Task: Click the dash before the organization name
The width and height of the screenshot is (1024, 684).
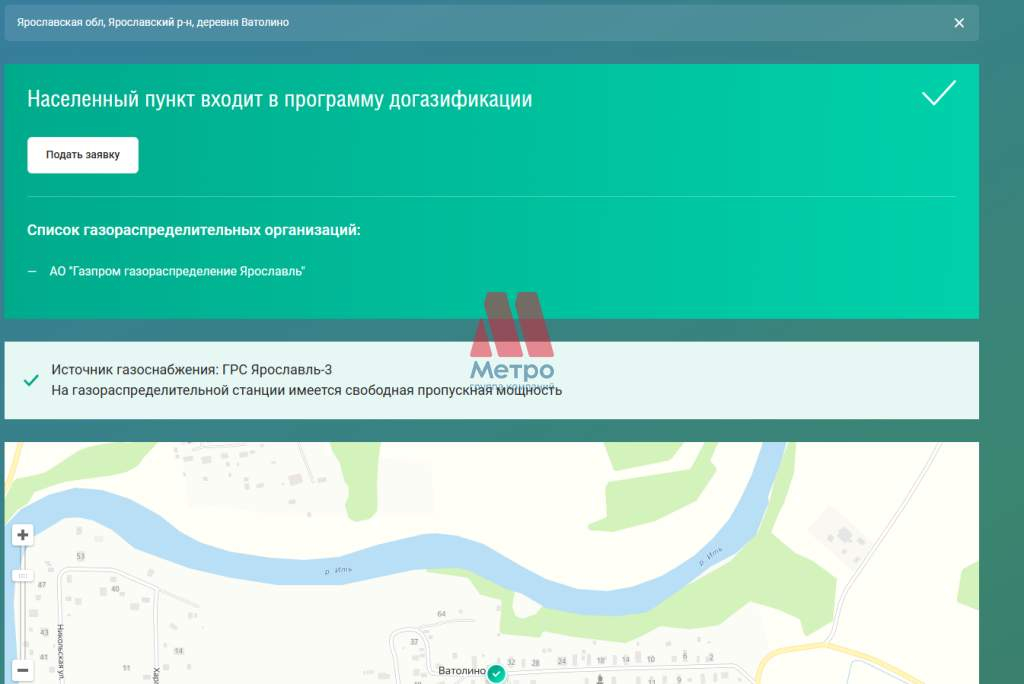Action: tap(29, 270)
